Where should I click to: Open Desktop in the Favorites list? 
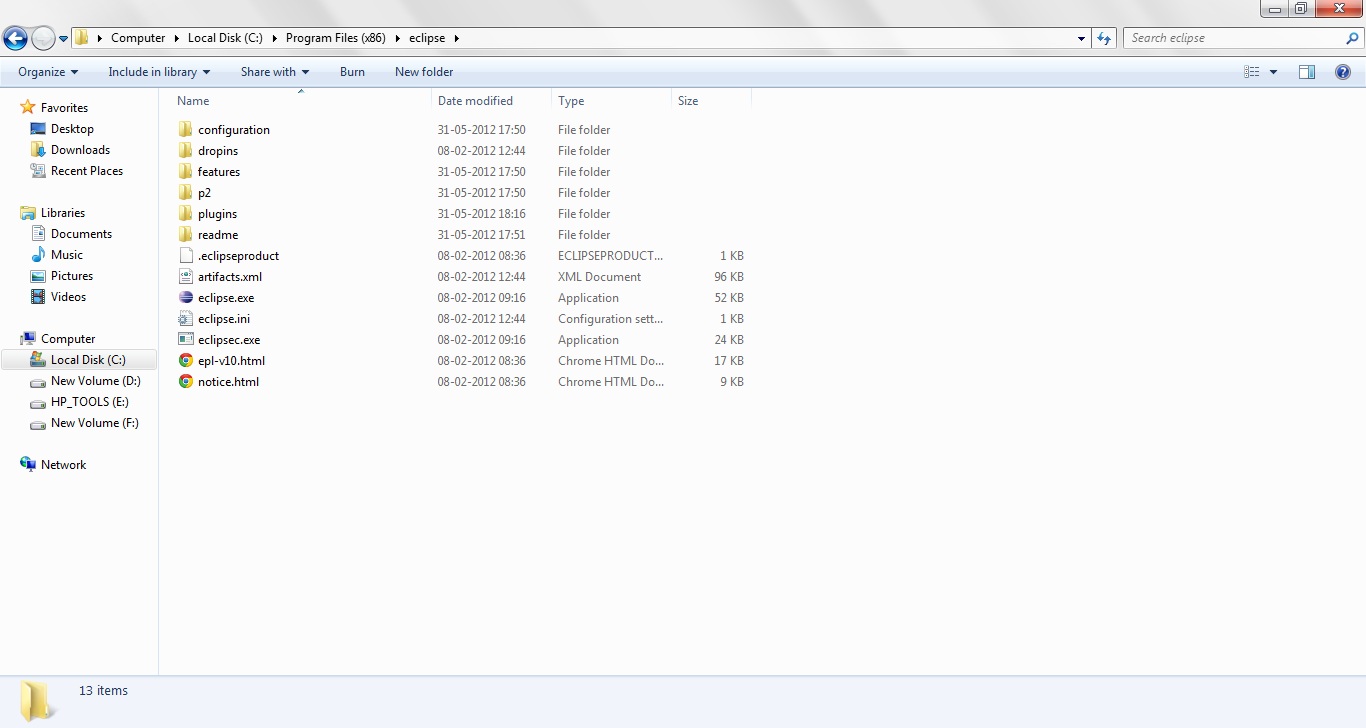coord(72,129)
